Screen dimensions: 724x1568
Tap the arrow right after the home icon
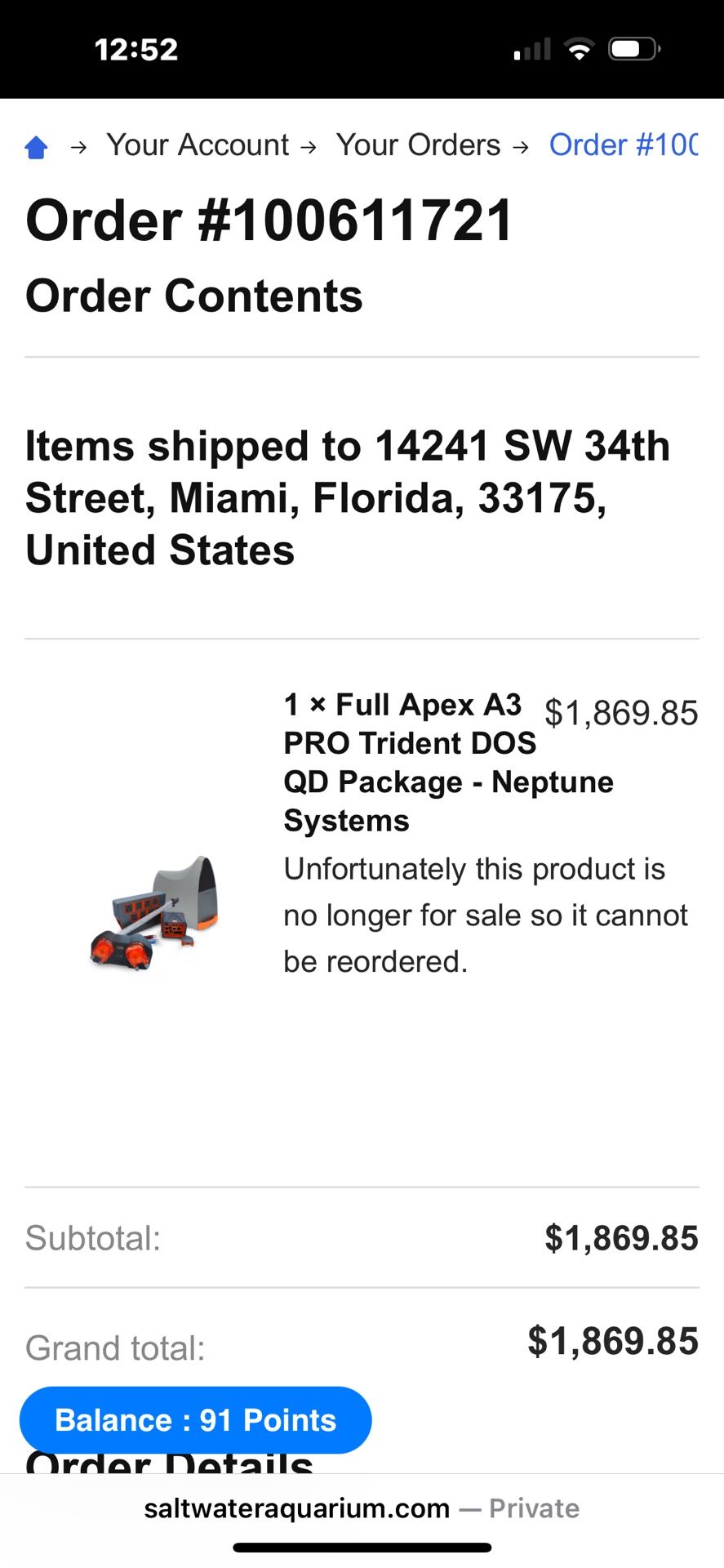(x=79, y=147)
